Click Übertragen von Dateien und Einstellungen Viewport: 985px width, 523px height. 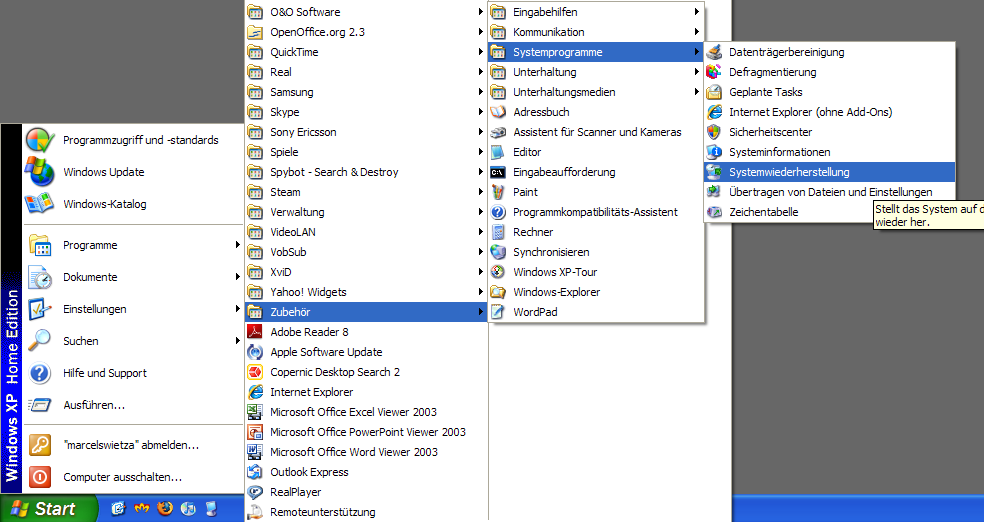coord(829,192)
